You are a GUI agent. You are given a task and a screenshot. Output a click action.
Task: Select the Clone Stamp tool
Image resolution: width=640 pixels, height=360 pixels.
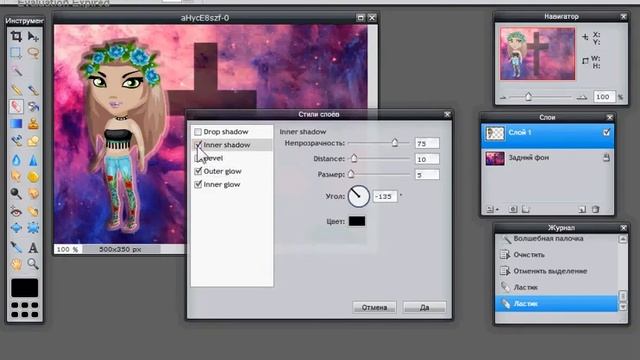pyautogui.click(x=33, y=123)
